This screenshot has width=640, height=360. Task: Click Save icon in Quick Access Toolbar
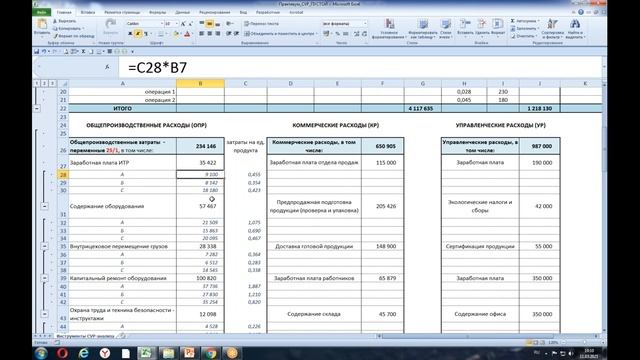[x=36, y=51]
